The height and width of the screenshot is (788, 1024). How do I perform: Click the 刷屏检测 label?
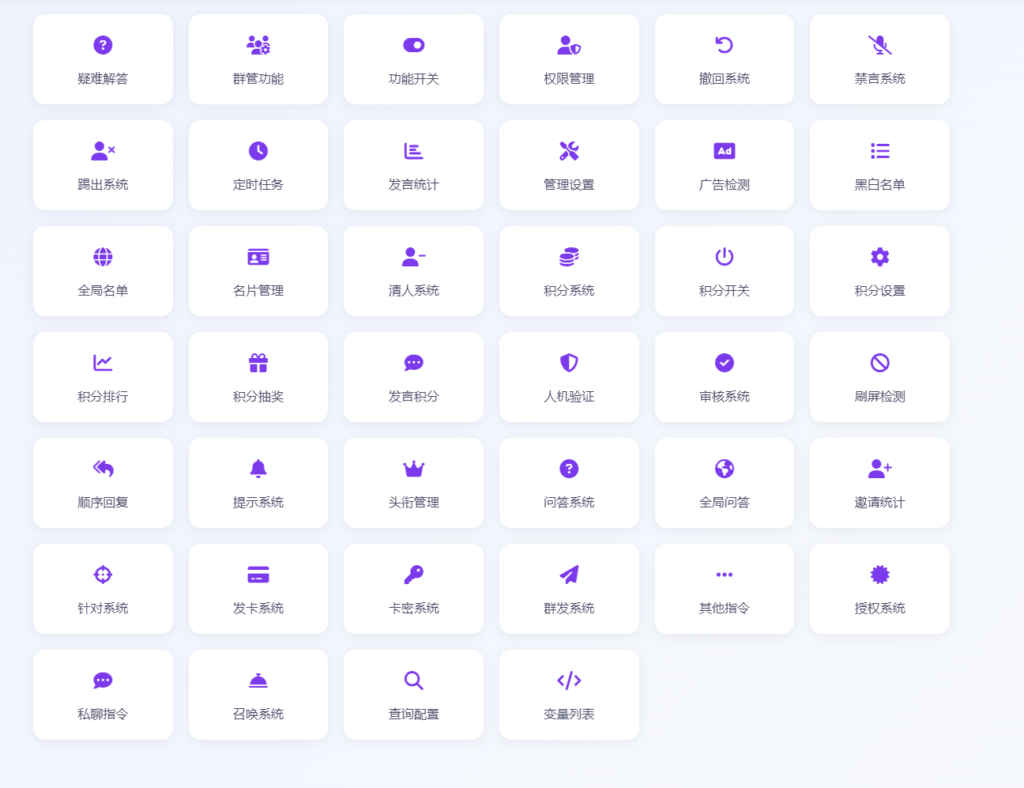point(880,396)
